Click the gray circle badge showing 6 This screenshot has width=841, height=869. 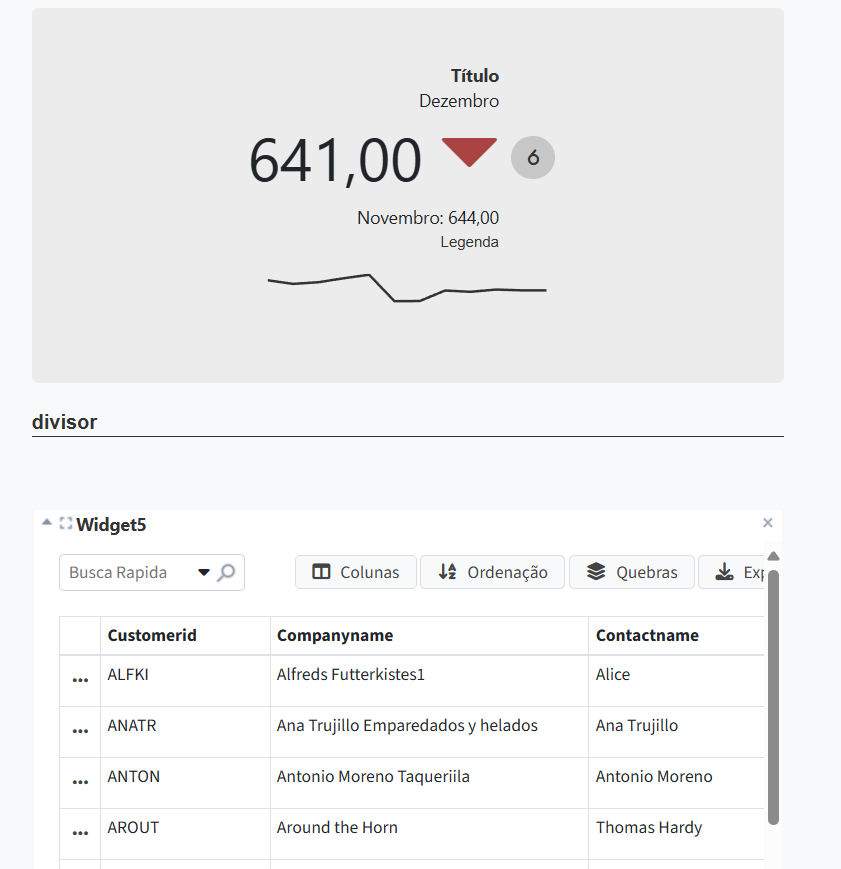pos(533,157)
